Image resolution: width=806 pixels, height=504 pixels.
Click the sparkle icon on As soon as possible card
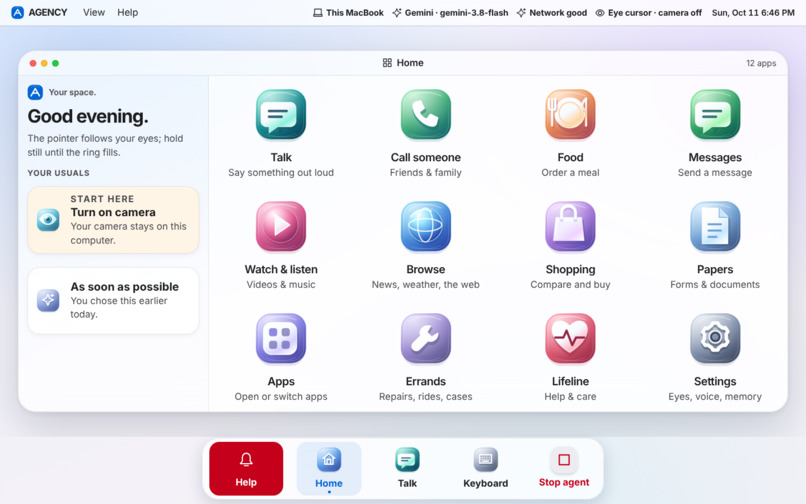click(x=48, y=300)
